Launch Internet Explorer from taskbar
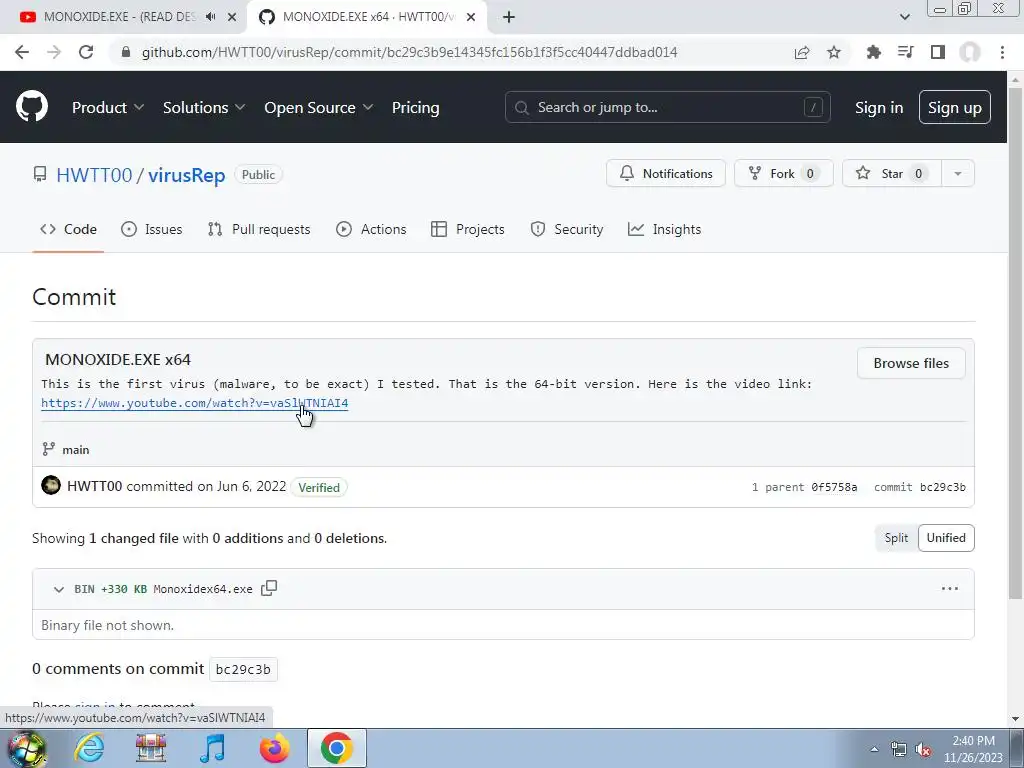Image resolution: width=1024 pixels, height=768 pixels. coord(89,748)
